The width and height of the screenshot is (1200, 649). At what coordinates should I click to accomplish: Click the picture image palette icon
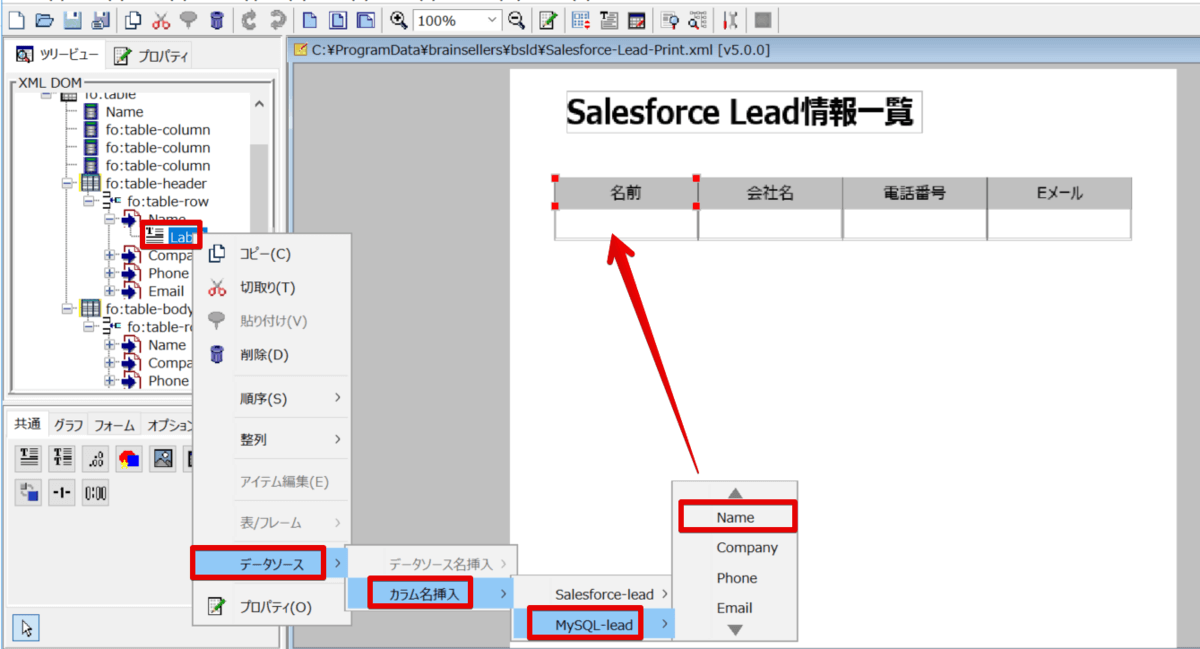pyautogui.click(x=163, y=458)
